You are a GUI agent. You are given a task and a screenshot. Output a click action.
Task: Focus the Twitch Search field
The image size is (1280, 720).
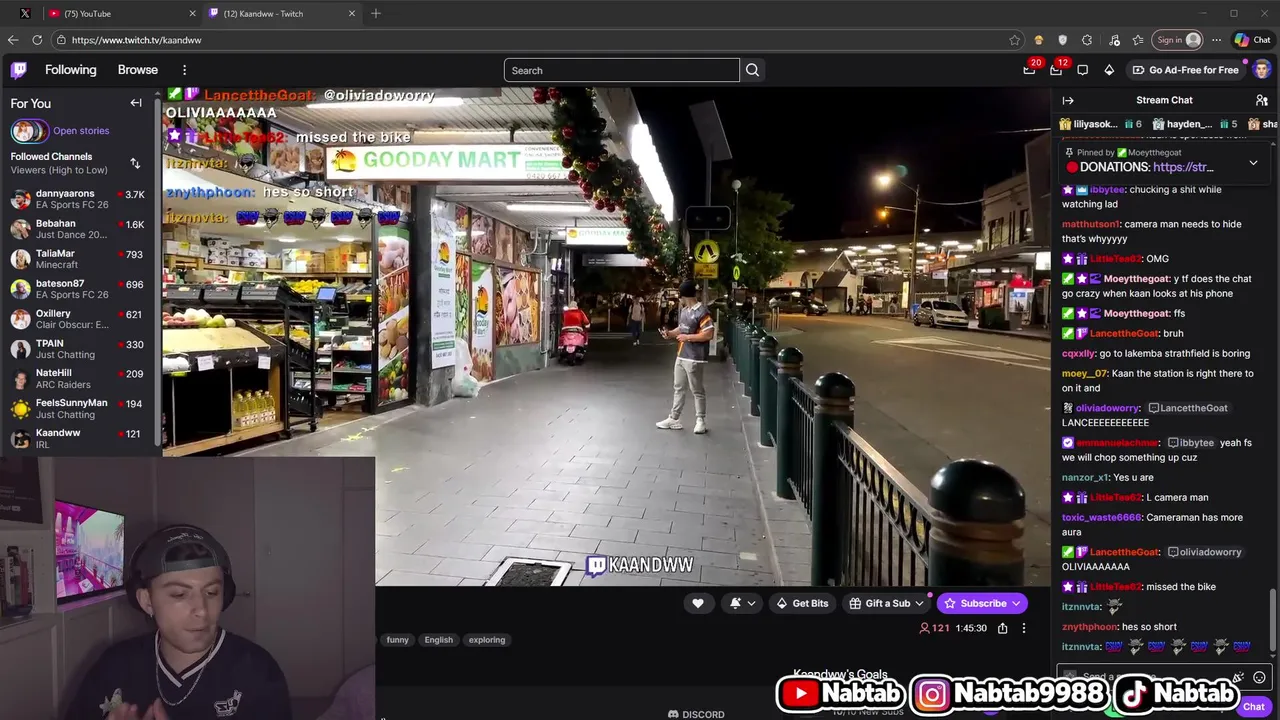pyautogui.click(x=621, y=70)
